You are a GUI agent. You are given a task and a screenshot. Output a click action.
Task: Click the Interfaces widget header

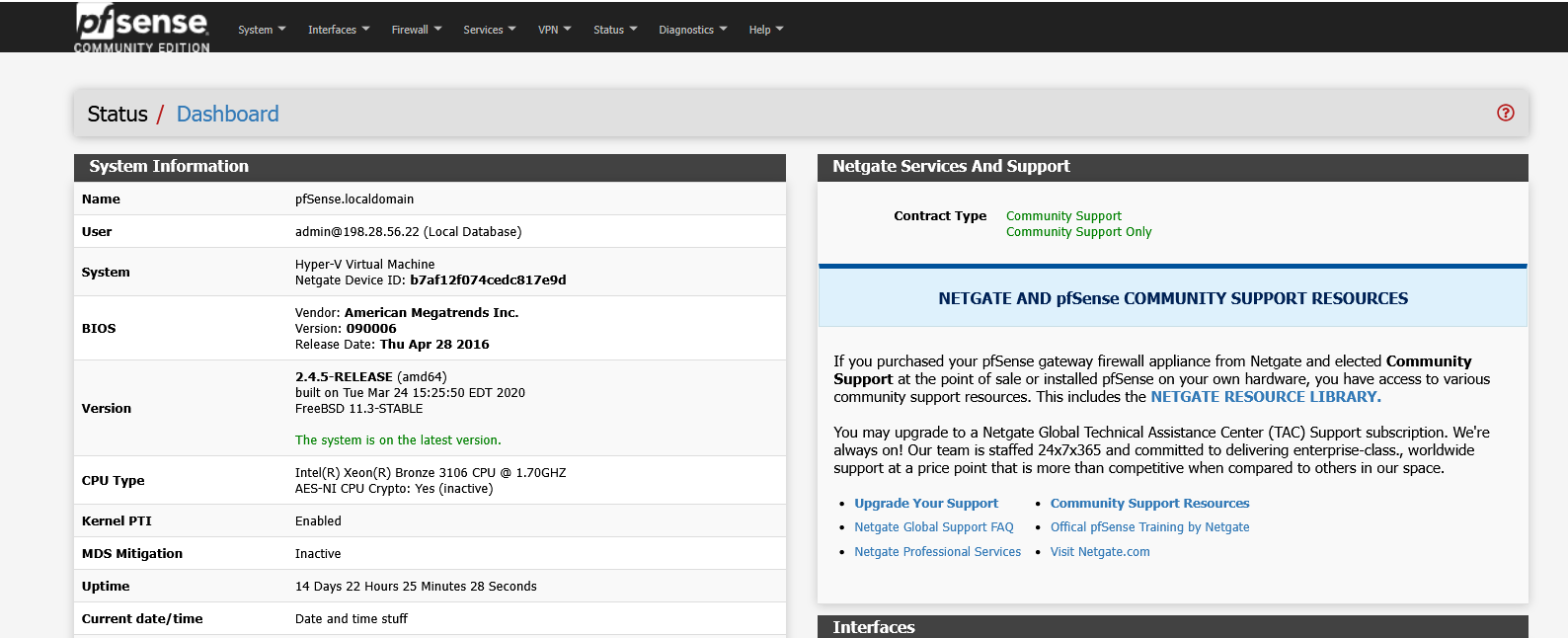(x=1173, y=627)
